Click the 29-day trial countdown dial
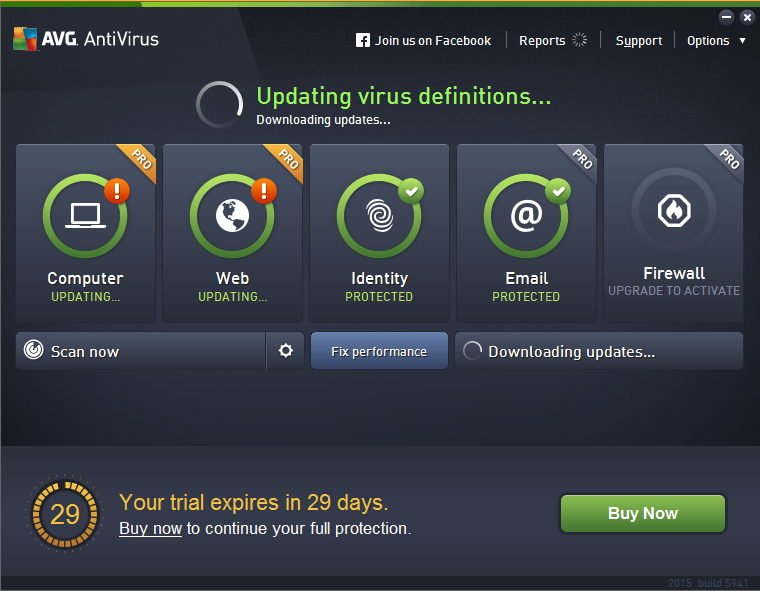This screenshot has height=591, width=760. (x=64, y=514)
